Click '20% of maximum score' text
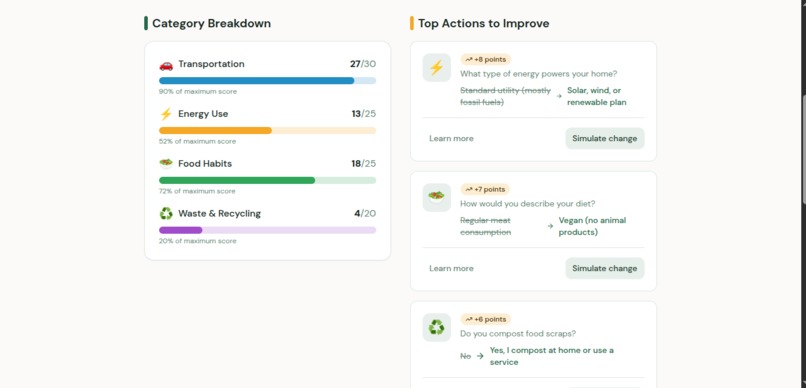806x388 pixels. pyautogui.click(x=197, y=241)
